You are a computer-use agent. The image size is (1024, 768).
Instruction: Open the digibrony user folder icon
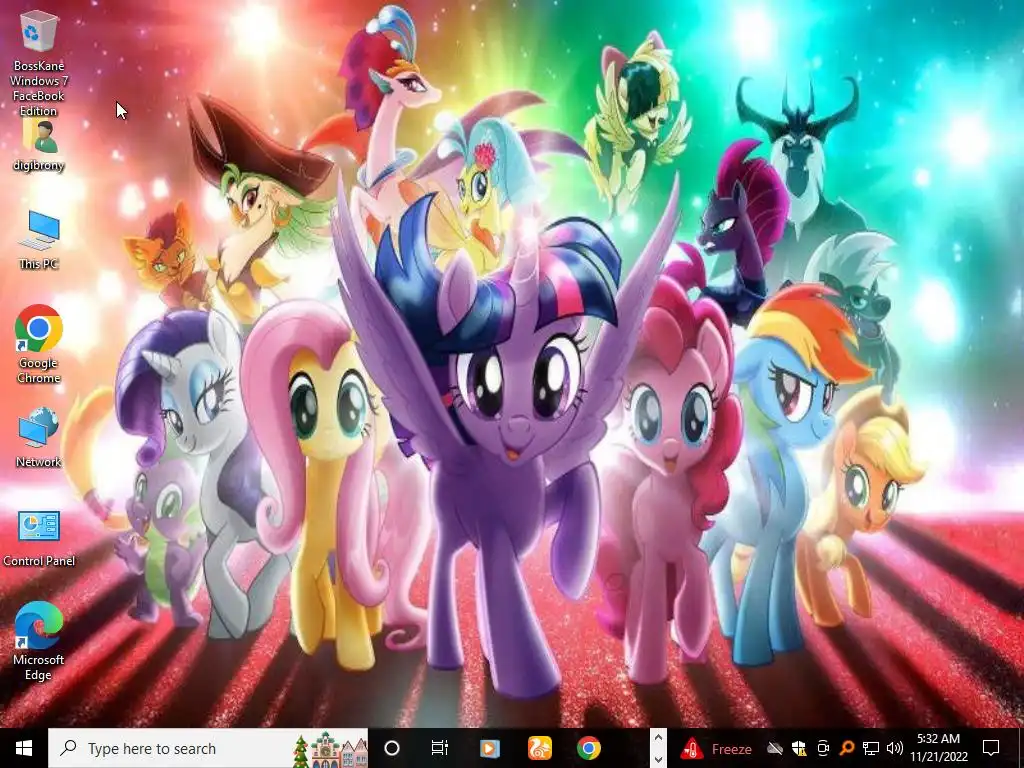[x=39, y=145]
